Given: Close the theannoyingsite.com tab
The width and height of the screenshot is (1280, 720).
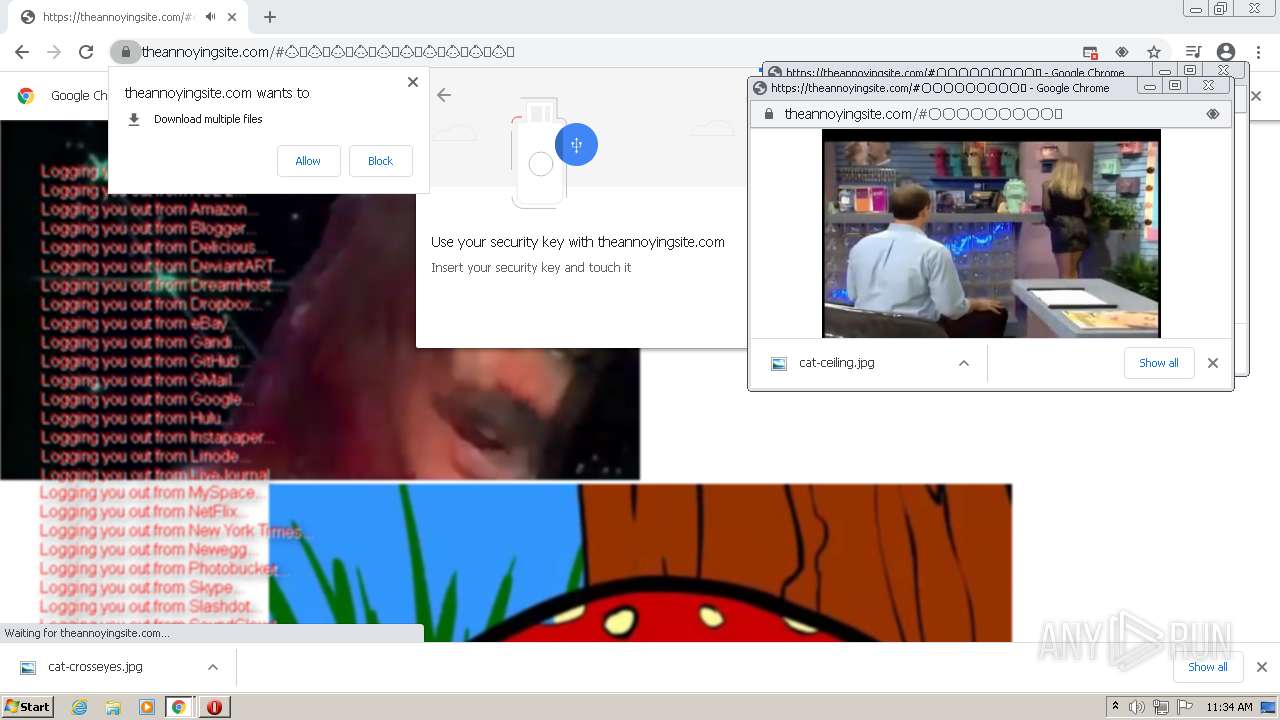Looking at the screenshot, I should tap(233, 17).
